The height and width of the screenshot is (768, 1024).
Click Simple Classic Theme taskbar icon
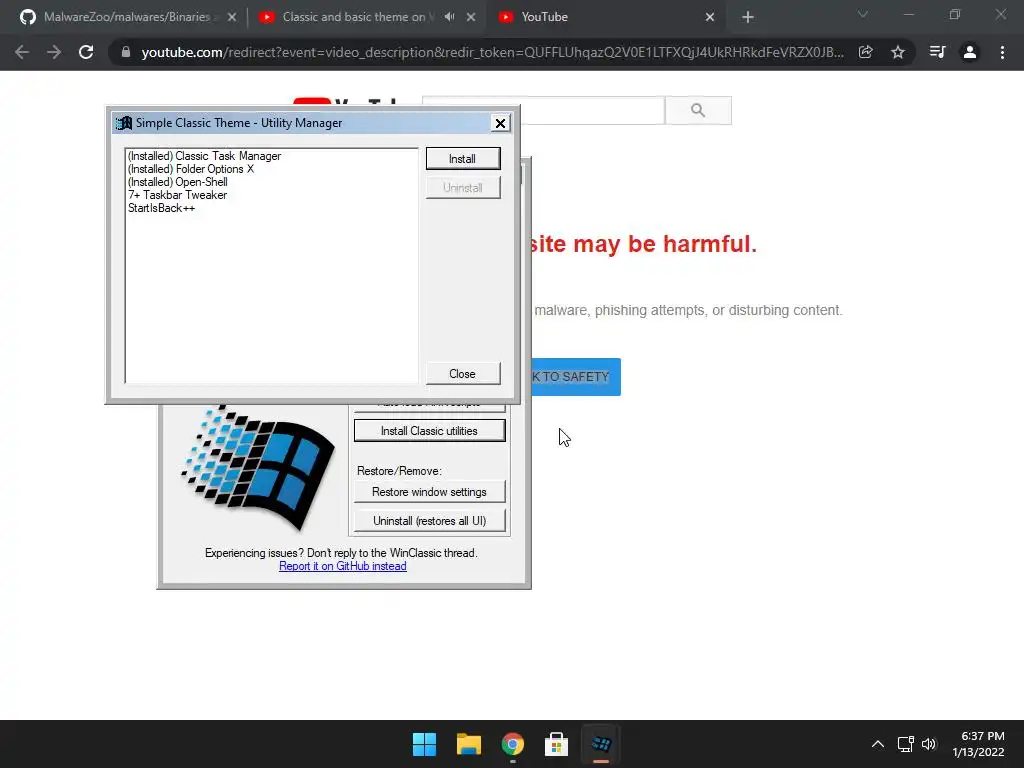pyautogui.click(x=601, y=744)
